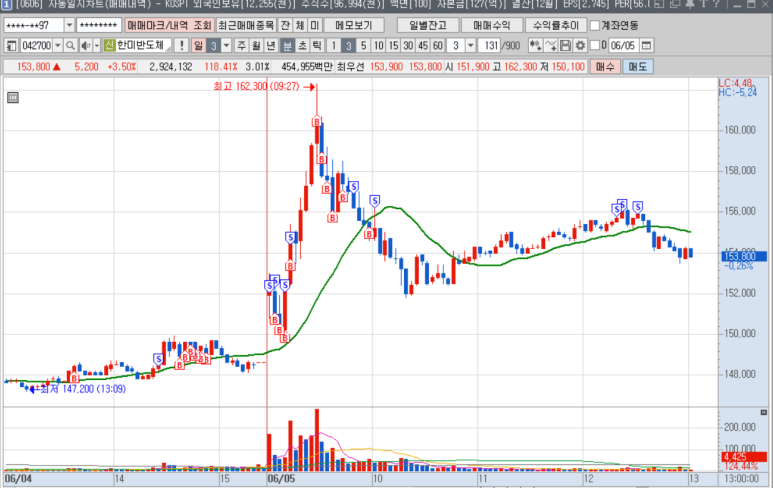Click the 06/05 date input field
This screenshot has width=773, height=488.
tap(624, 46)
